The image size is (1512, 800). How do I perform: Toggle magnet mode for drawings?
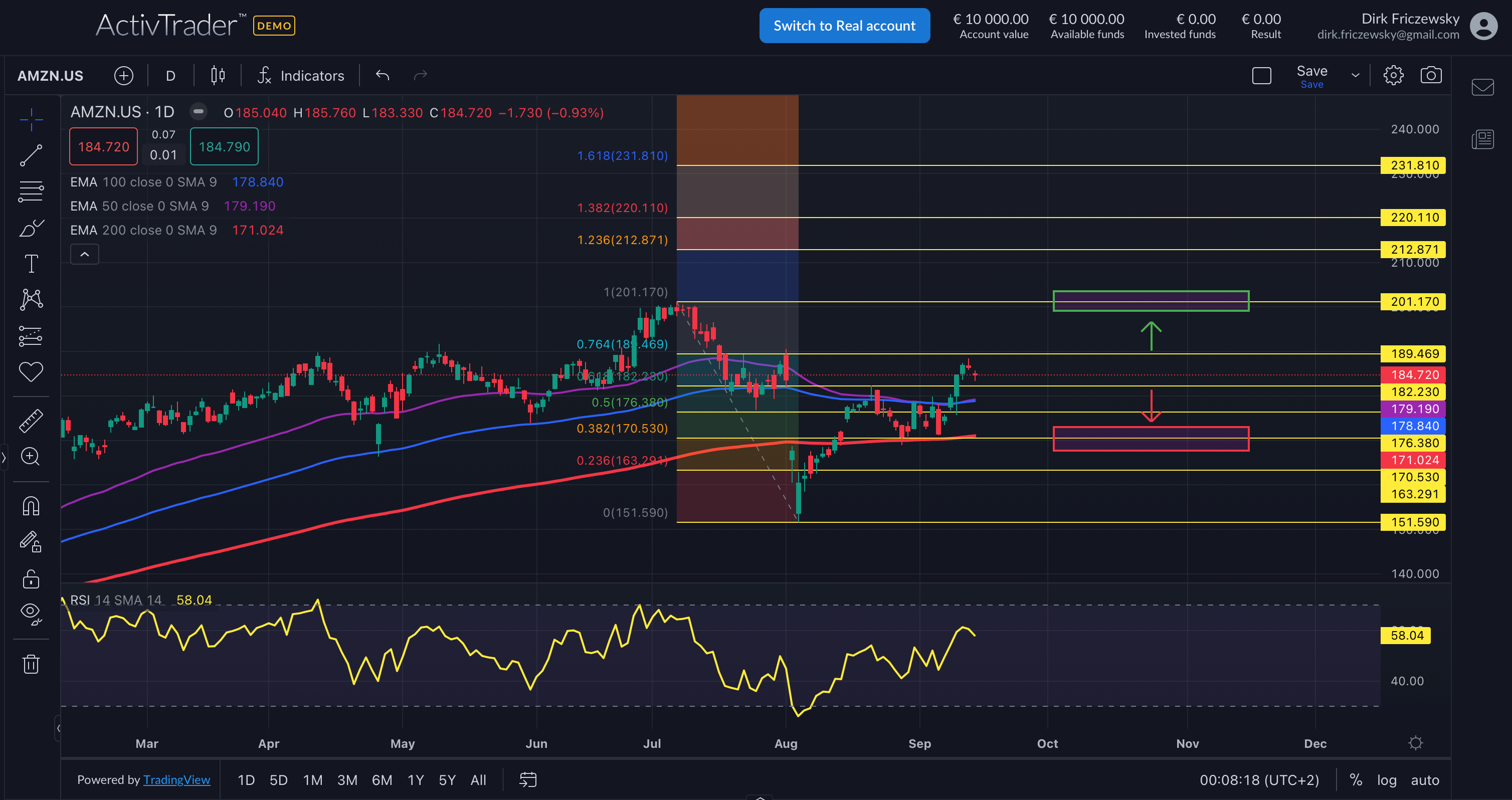point(31,505)
